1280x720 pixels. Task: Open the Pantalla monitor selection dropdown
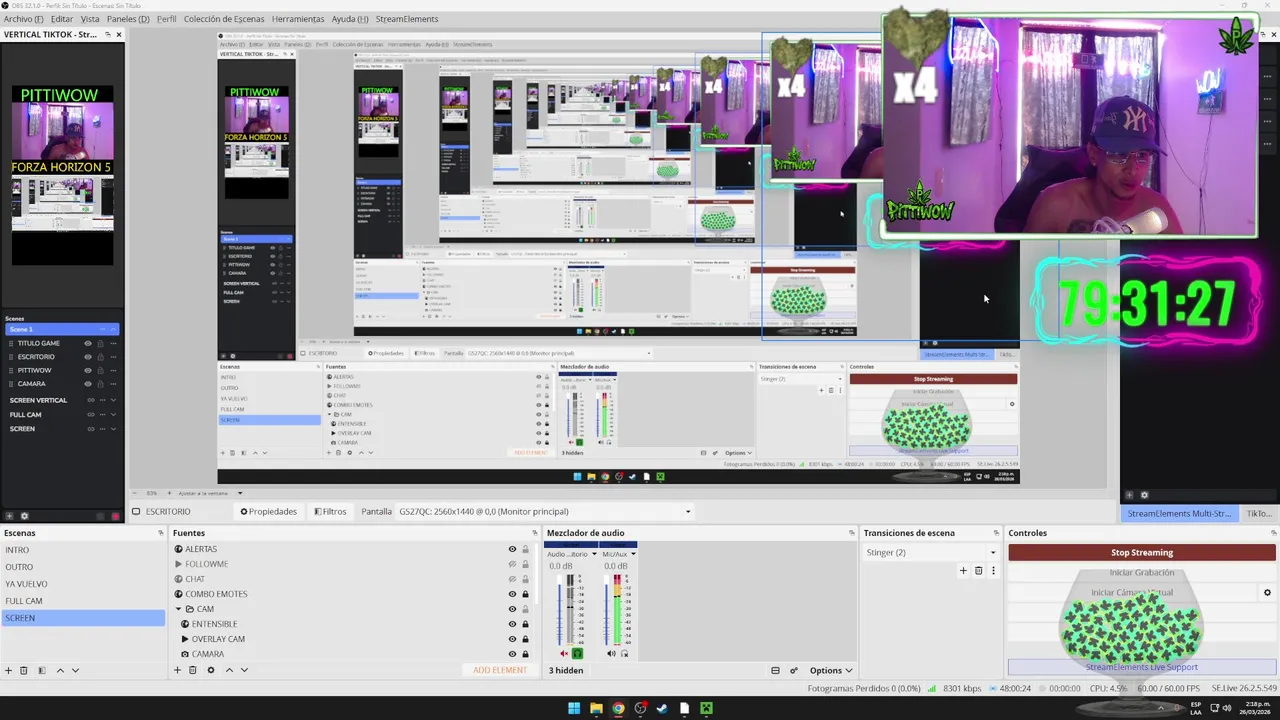point(543,512)
